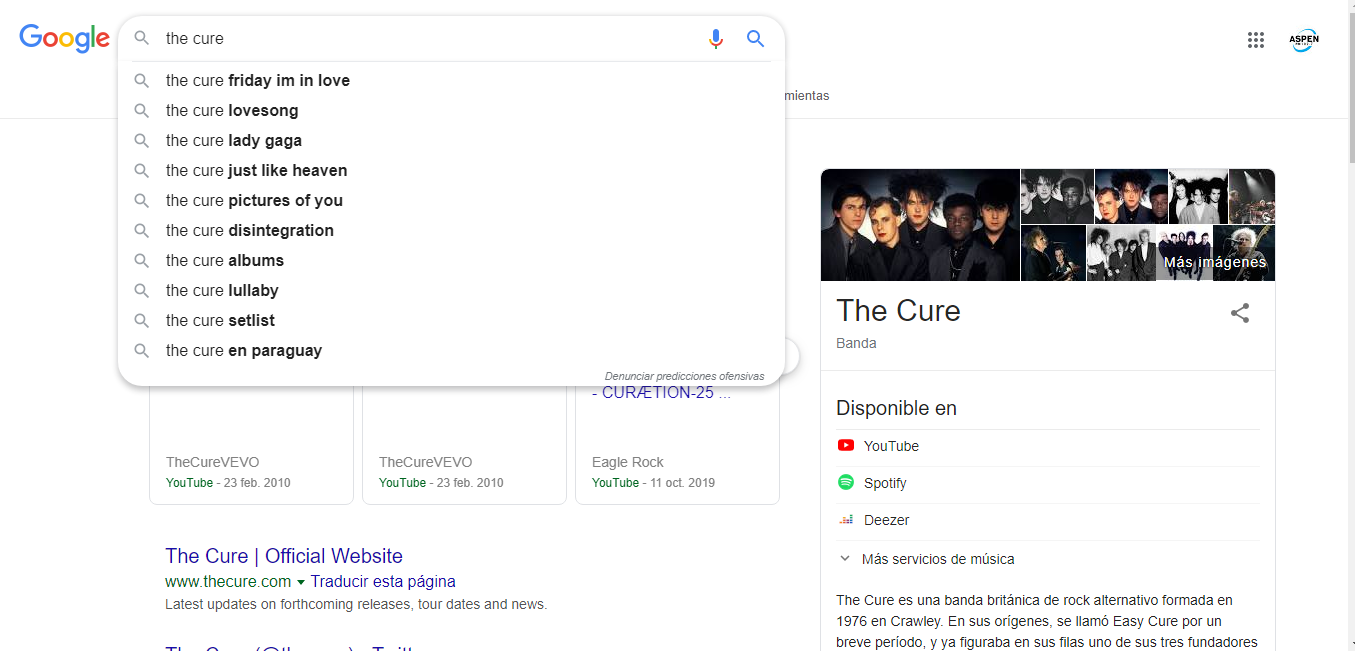The height and width of the screenshot is (651, 1355).
Task: Select suggestion 'the cure disintegration'
Action: coord(451,230)
